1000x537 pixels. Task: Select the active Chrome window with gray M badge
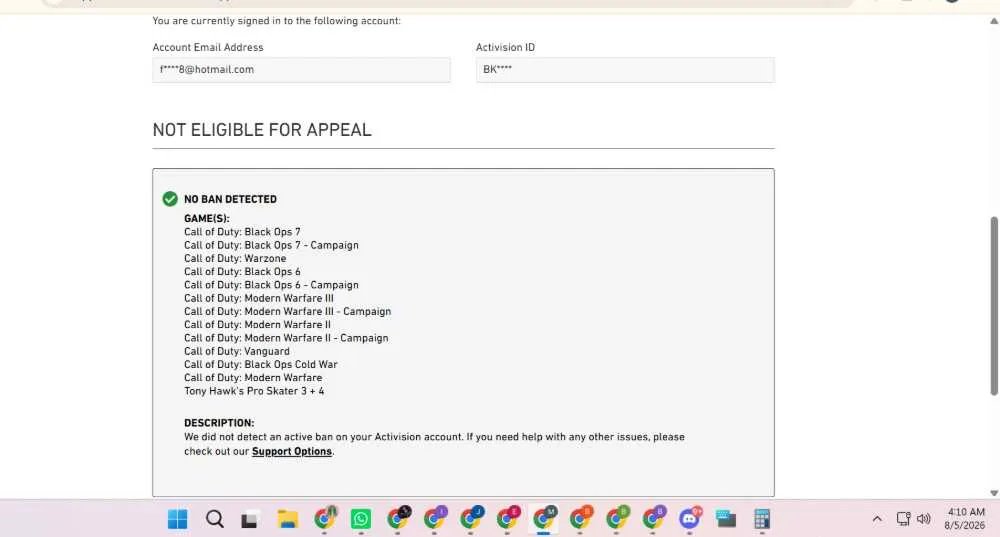(544, 519)
